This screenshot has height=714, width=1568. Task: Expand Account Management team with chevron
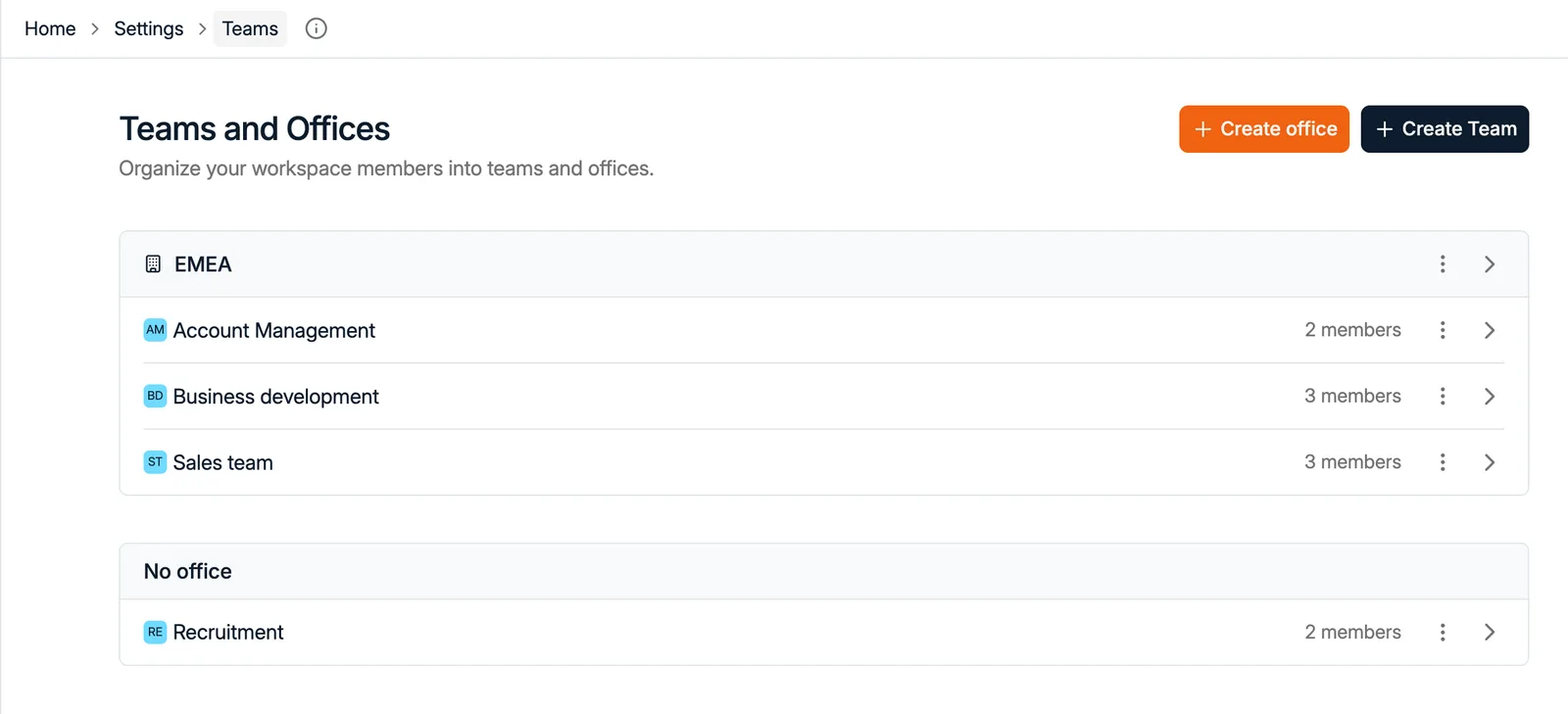click(1490, 330)
